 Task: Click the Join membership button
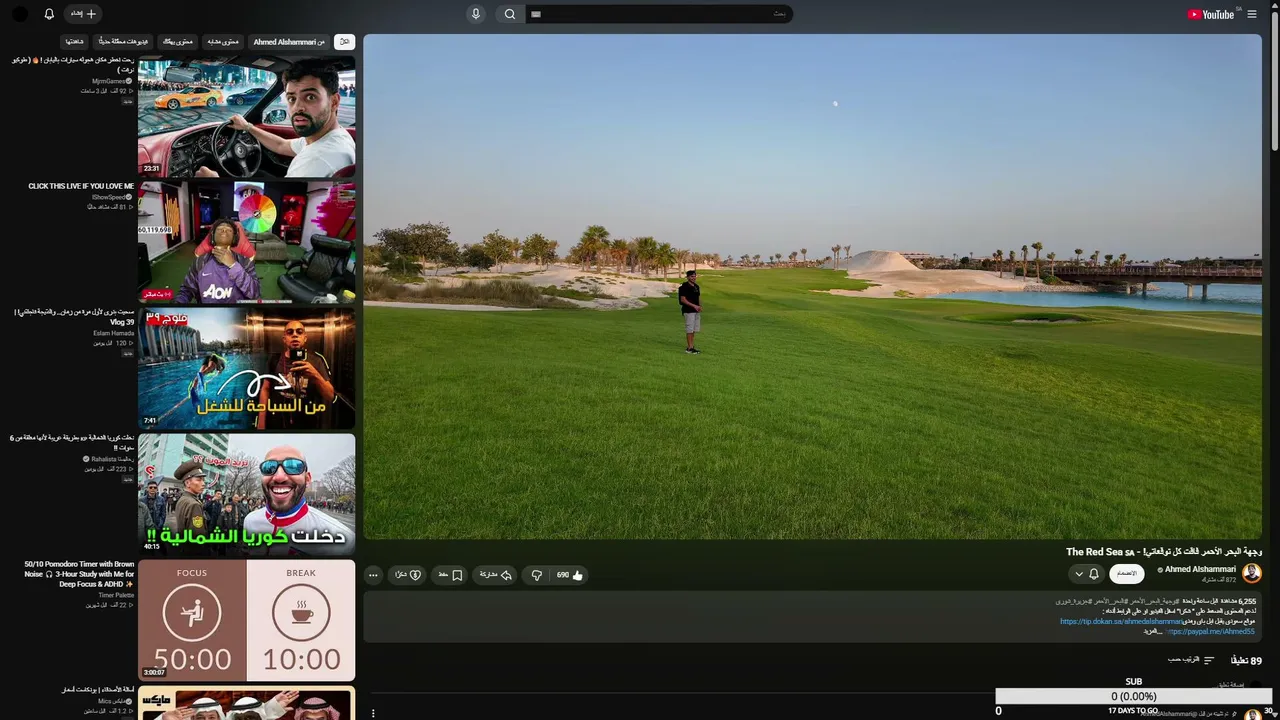(1127, 574)
